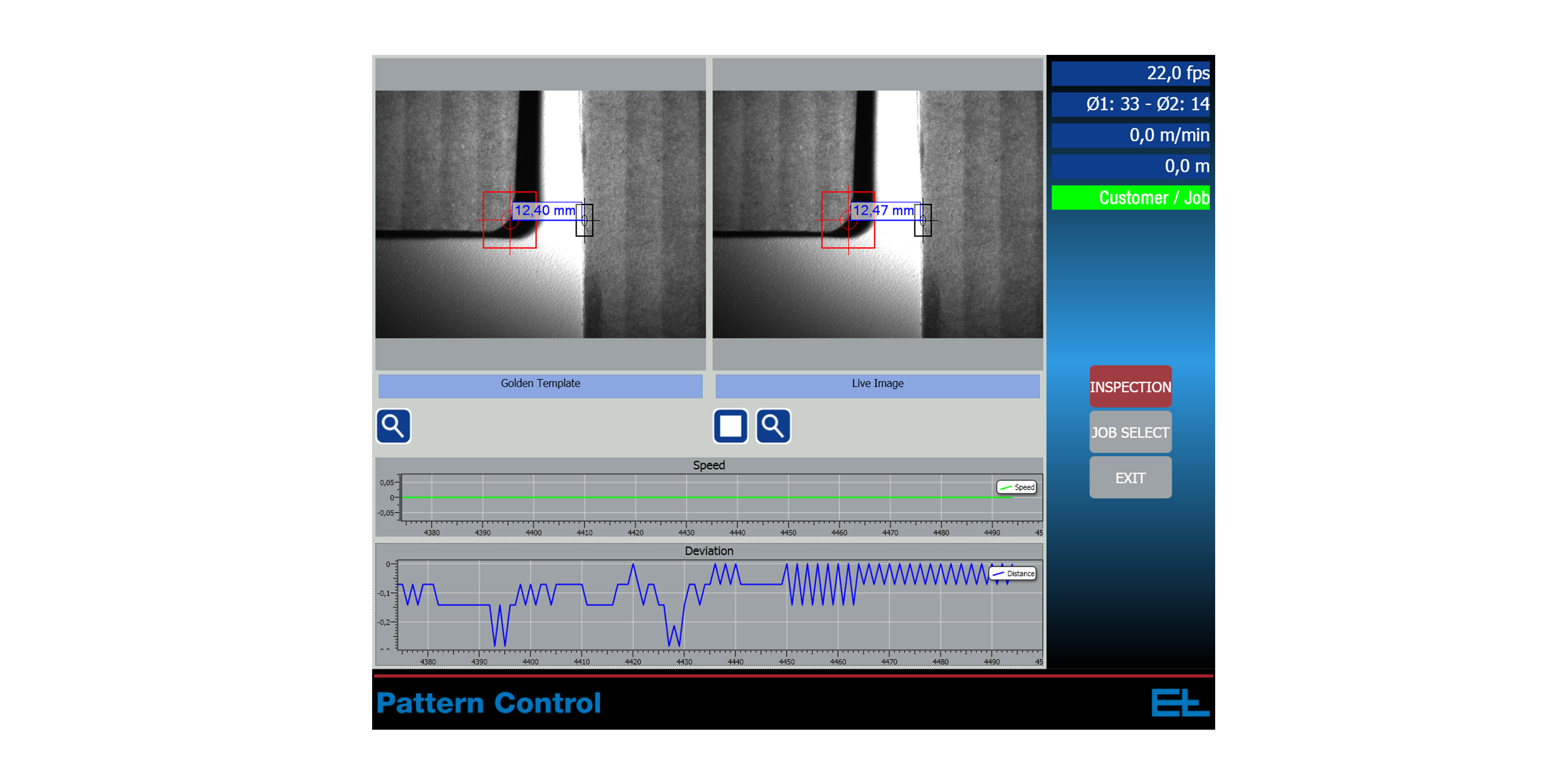Click the Speed chart legend
The image size is (1568, 784).
(1017, 487)
